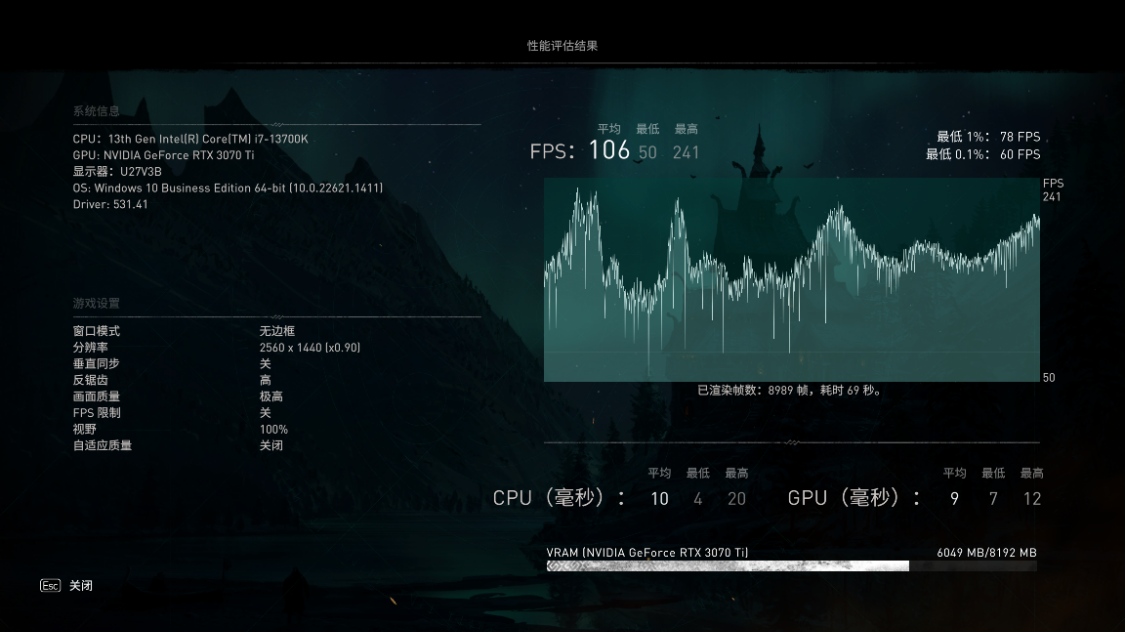Screen dimensions: 1125x632
Task: Click the 分辨率 setting label
Action: (x=90, y=347)
